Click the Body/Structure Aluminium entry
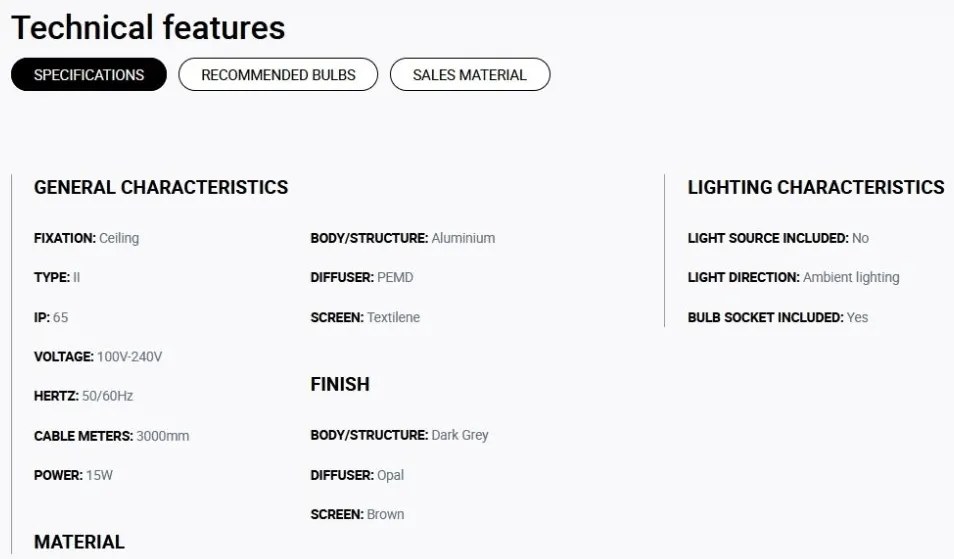 [403, 238]
